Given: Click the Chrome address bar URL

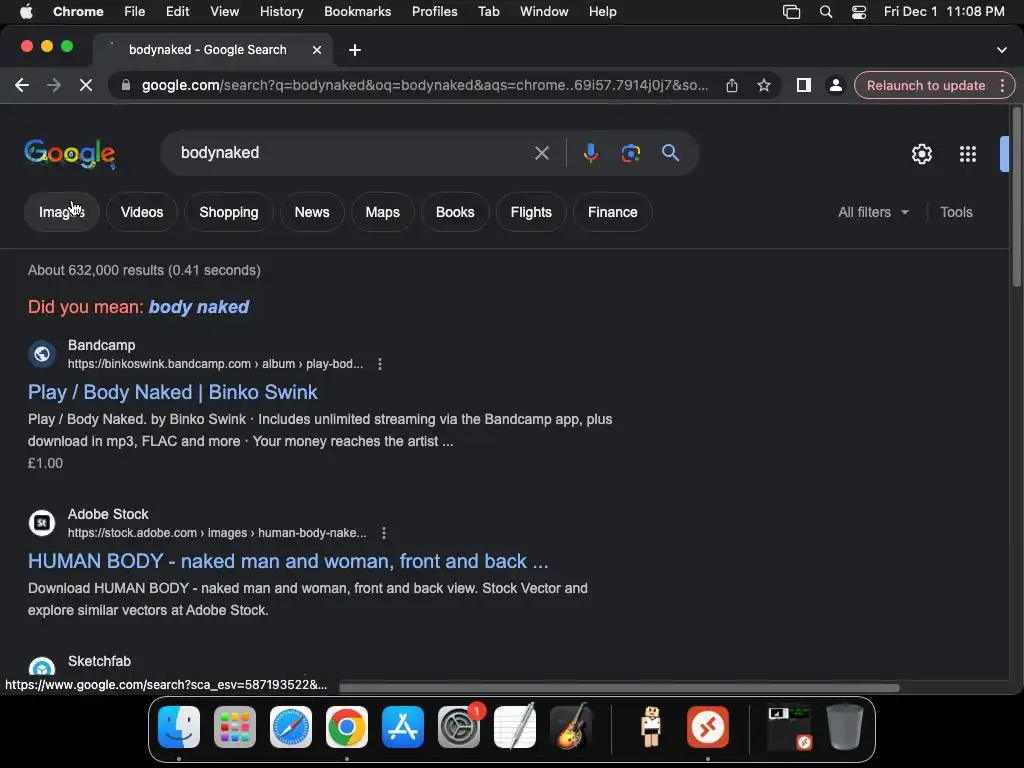Looking at the screenshot, I should point(424,86).
